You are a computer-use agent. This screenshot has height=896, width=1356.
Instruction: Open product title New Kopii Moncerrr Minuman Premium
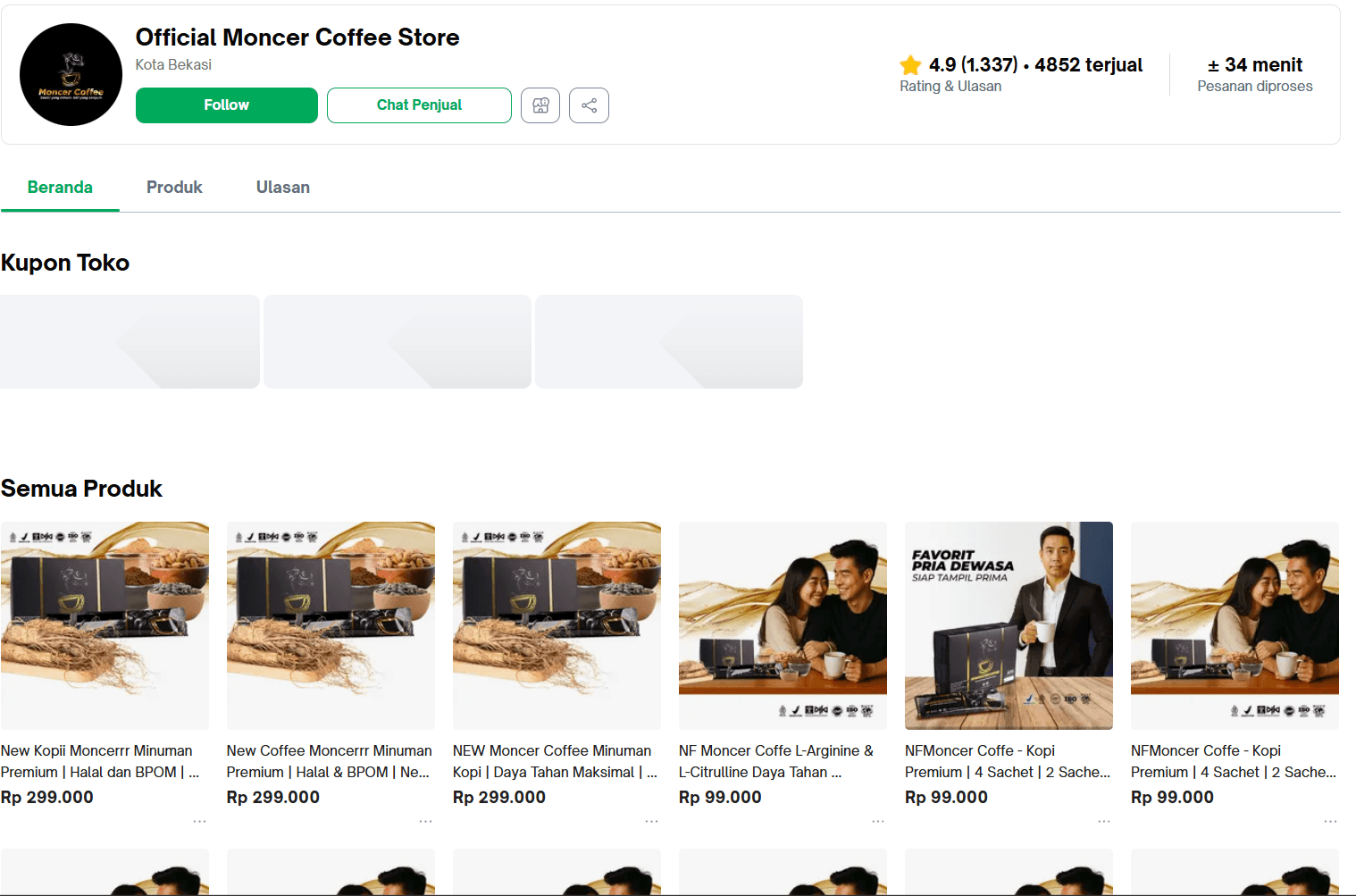pyautogui.click(x=100, y=762)
